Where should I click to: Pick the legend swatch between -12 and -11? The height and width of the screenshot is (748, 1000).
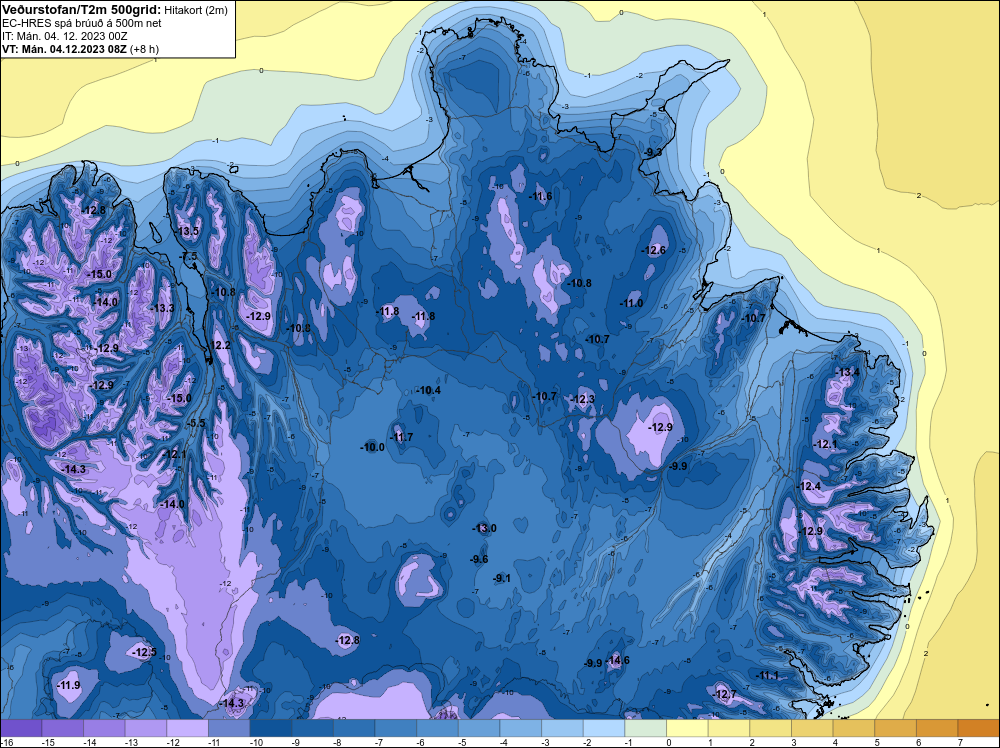pyautogui.click(x=188, y=728)
